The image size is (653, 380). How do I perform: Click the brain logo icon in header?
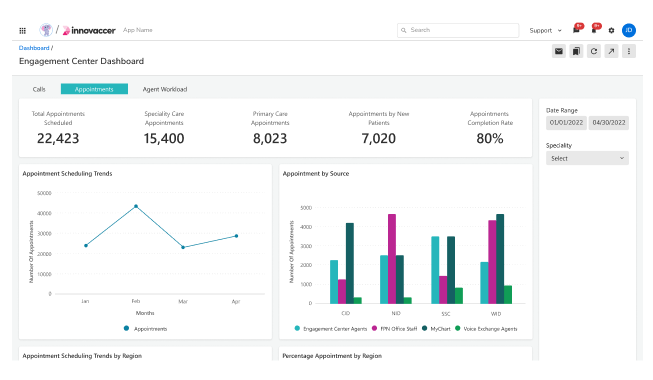(46, 30)
